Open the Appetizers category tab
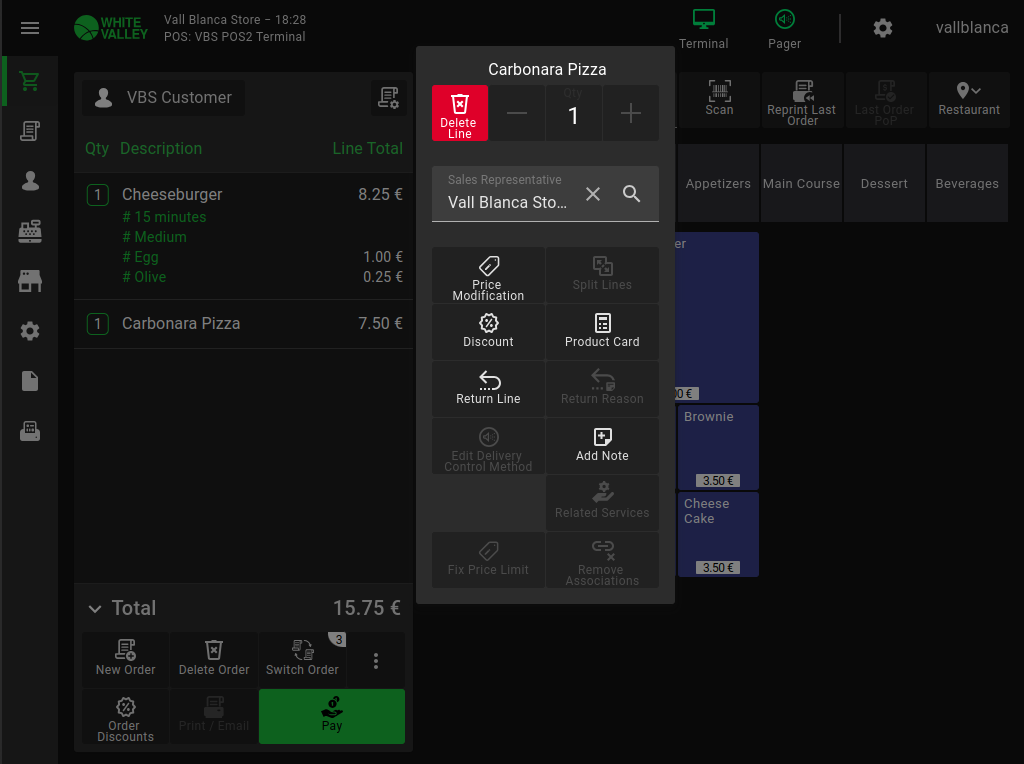 [x=718, y=183]
